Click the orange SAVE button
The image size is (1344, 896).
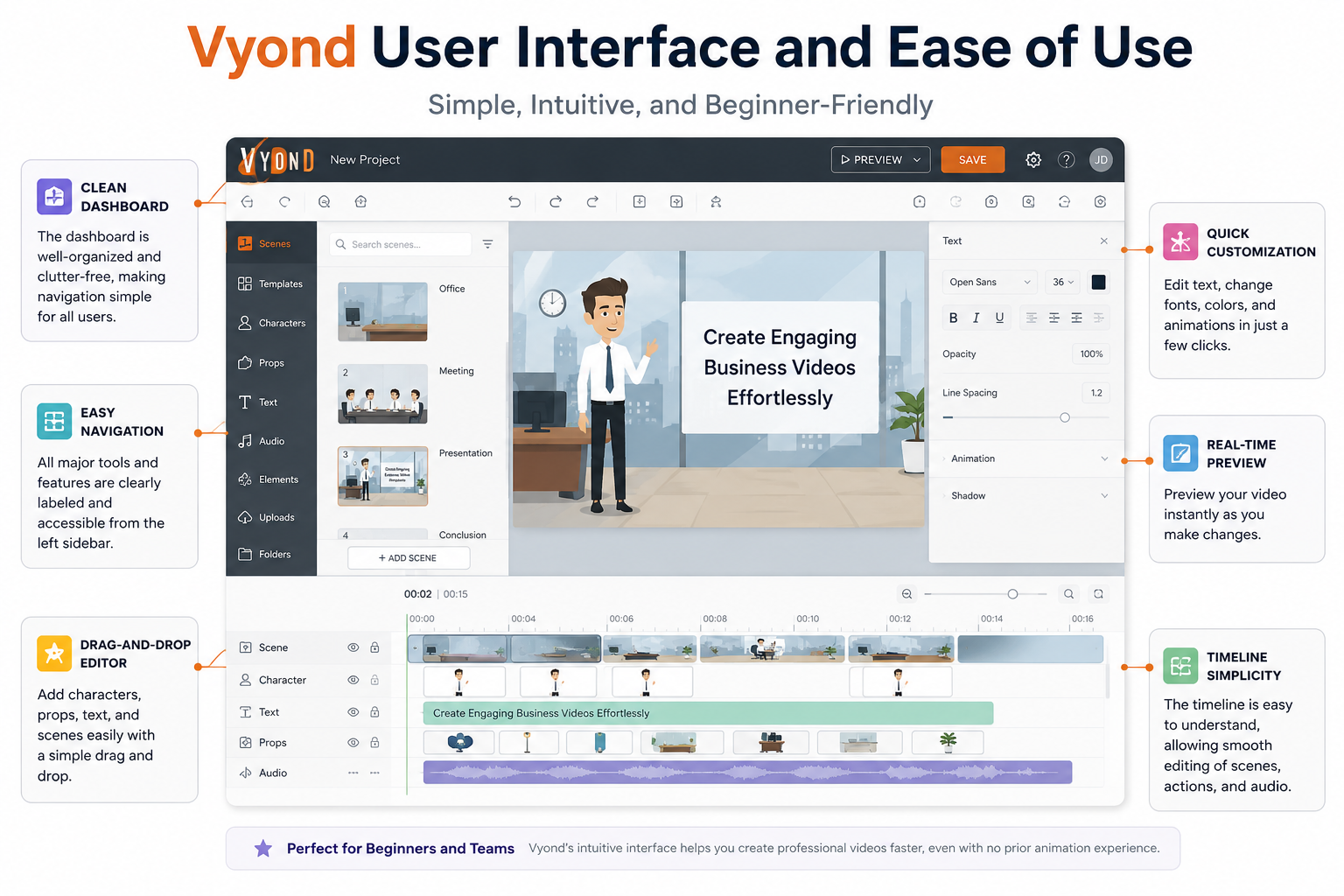[972, 160]
